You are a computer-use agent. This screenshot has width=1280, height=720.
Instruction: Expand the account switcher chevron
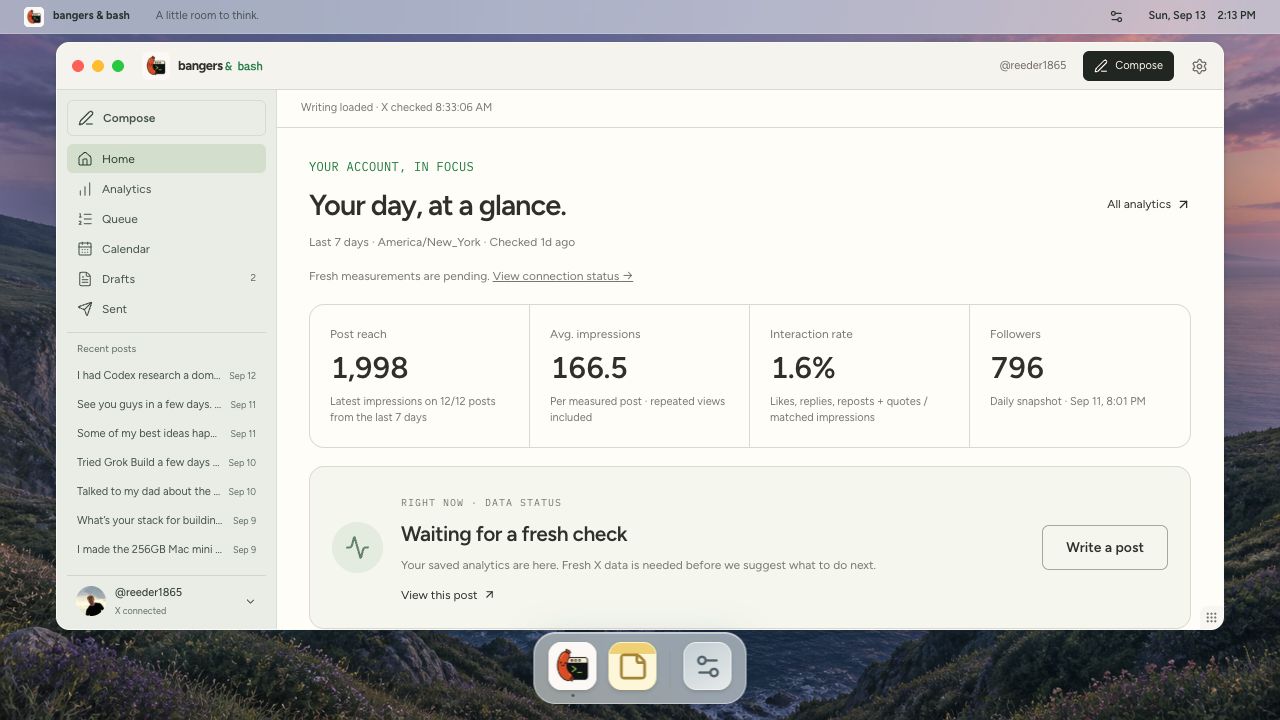pos(250,601)
